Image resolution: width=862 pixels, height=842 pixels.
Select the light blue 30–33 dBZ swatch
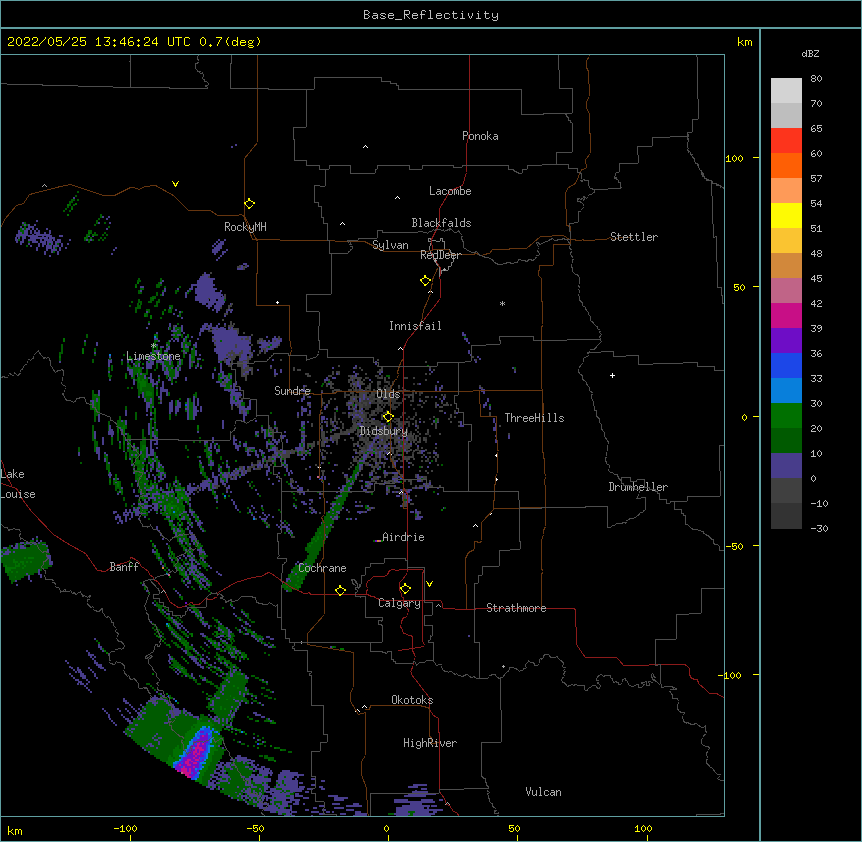tap(786, 391)
